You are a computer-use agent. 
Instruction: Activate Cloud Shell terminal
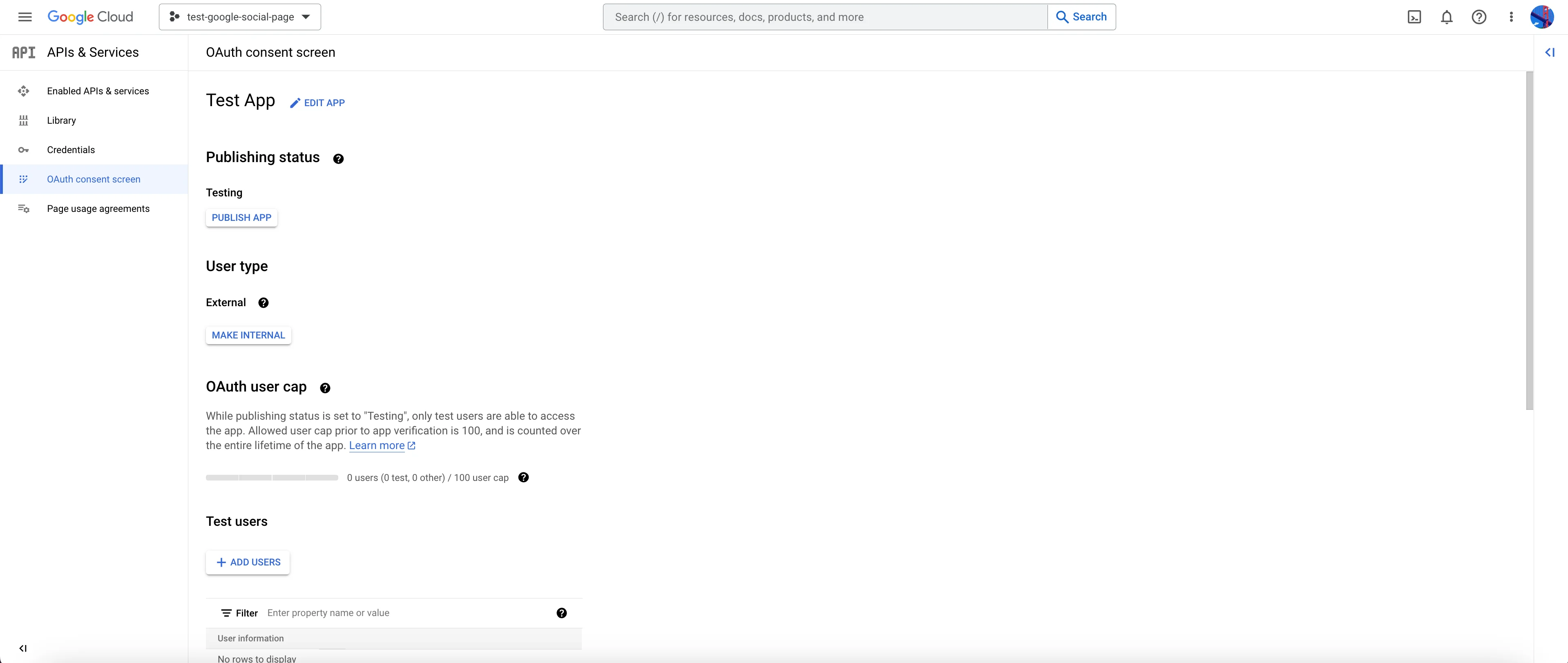pos(1415,16)
